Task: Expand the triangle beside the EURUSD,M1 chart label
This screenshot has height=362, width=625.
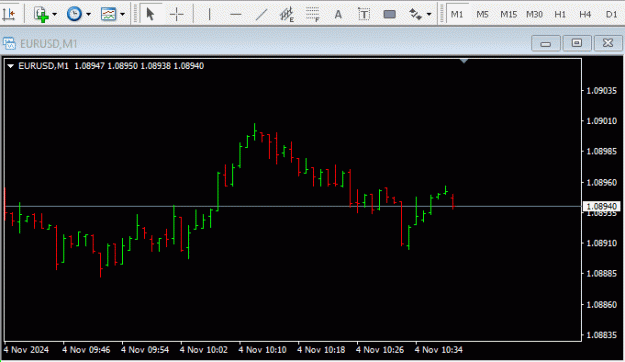Action: (11, 66)
